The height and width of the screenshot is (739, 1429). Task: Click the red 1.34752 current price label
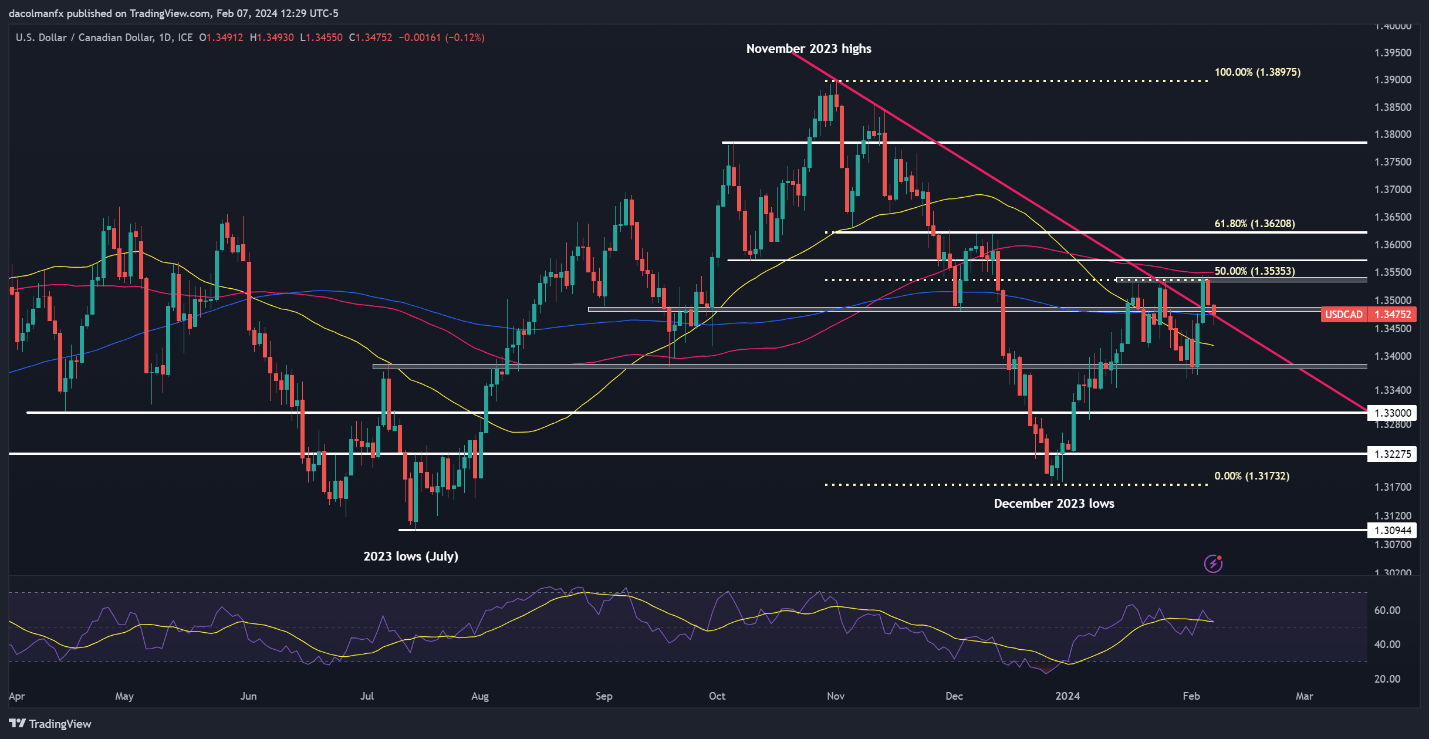point(1393,314)
